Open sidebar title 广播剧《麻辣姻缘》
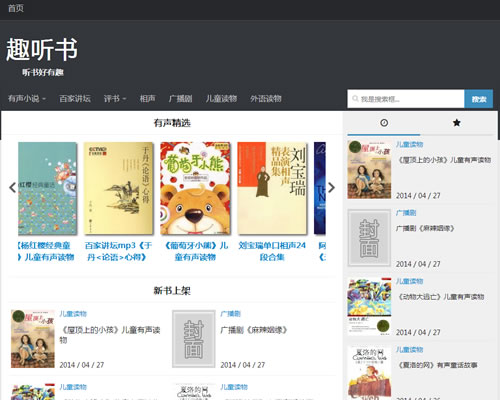This screenshot has height=400, width=500. [x=425, y=228]
